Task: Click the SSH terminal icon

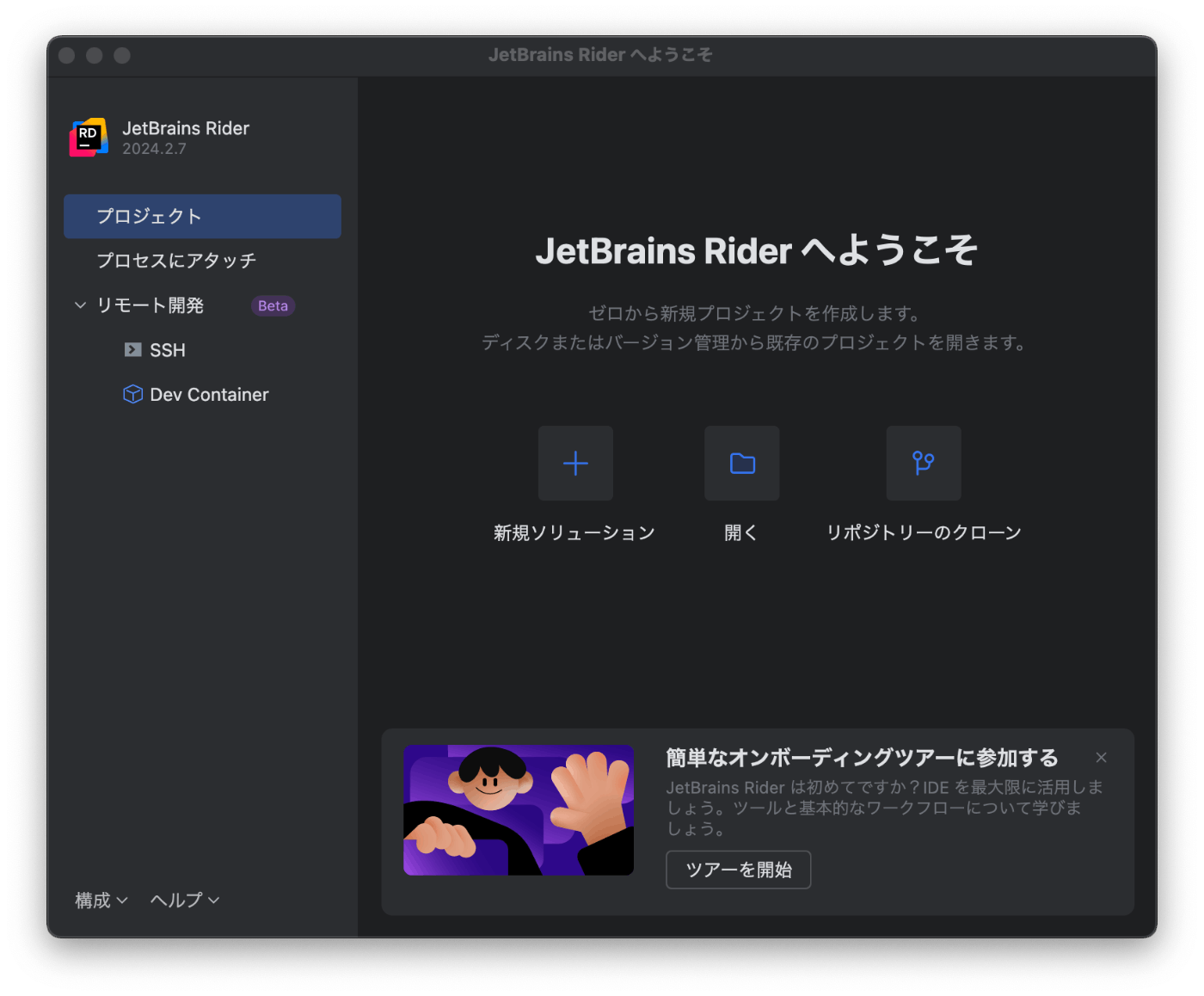Action: 132,350
